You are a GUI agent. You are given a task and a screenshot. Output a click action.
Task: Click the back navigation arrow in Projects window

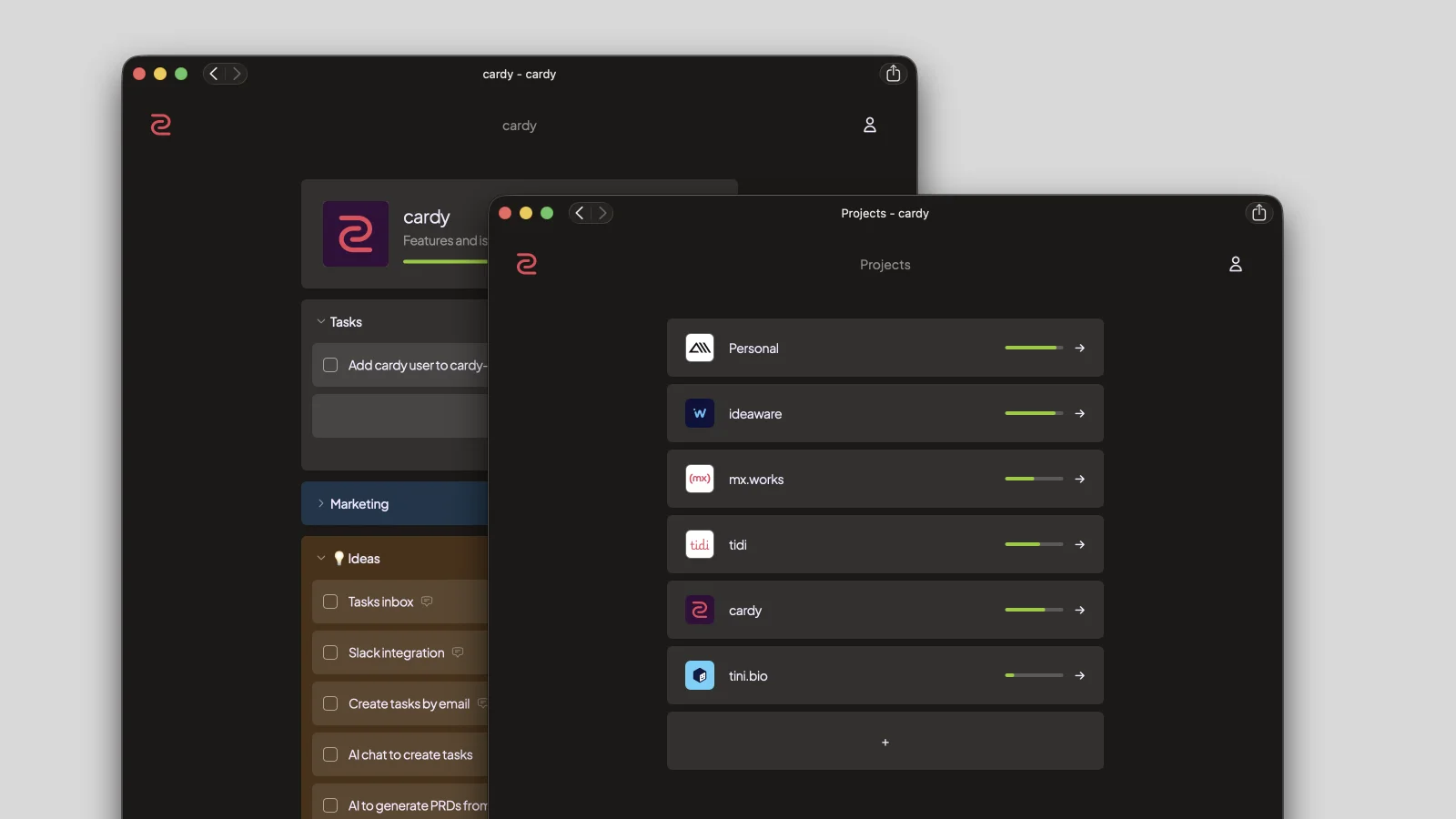pyautogui.click(x=580, y=213)
